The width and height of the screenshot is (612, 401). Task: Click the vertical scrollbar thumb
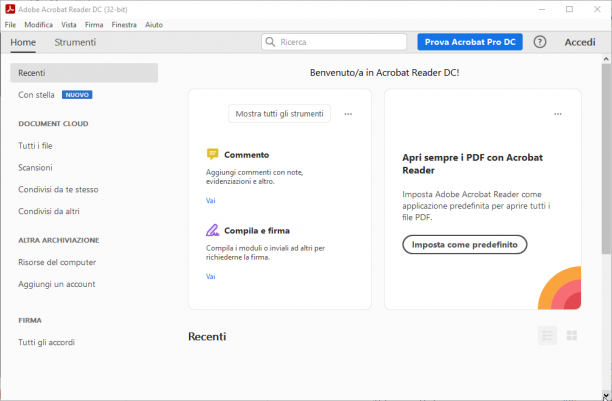[x=606, y=159]
